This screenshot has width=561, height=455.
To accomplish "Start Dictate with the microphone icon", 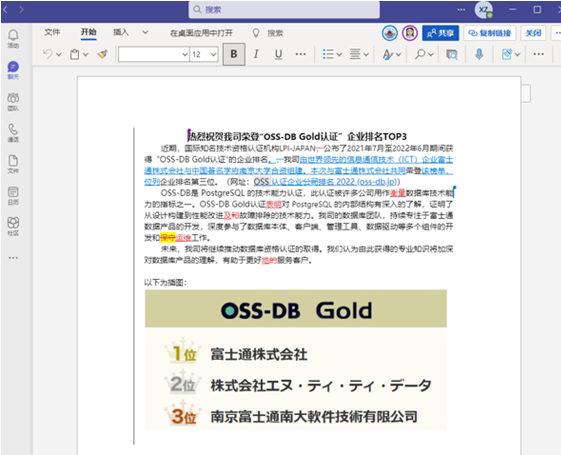I will [x=479, y=54].
